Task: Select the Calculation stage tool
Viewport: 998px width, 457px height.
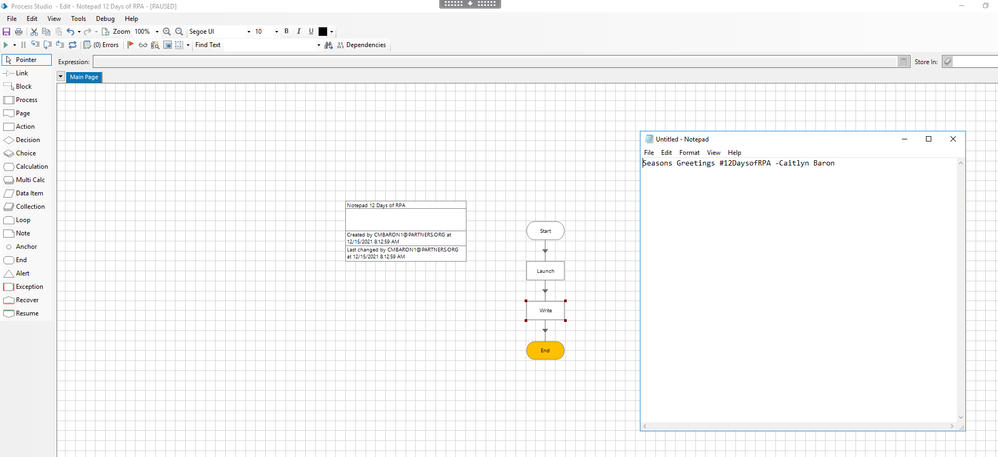Action: tap(27, 167)
